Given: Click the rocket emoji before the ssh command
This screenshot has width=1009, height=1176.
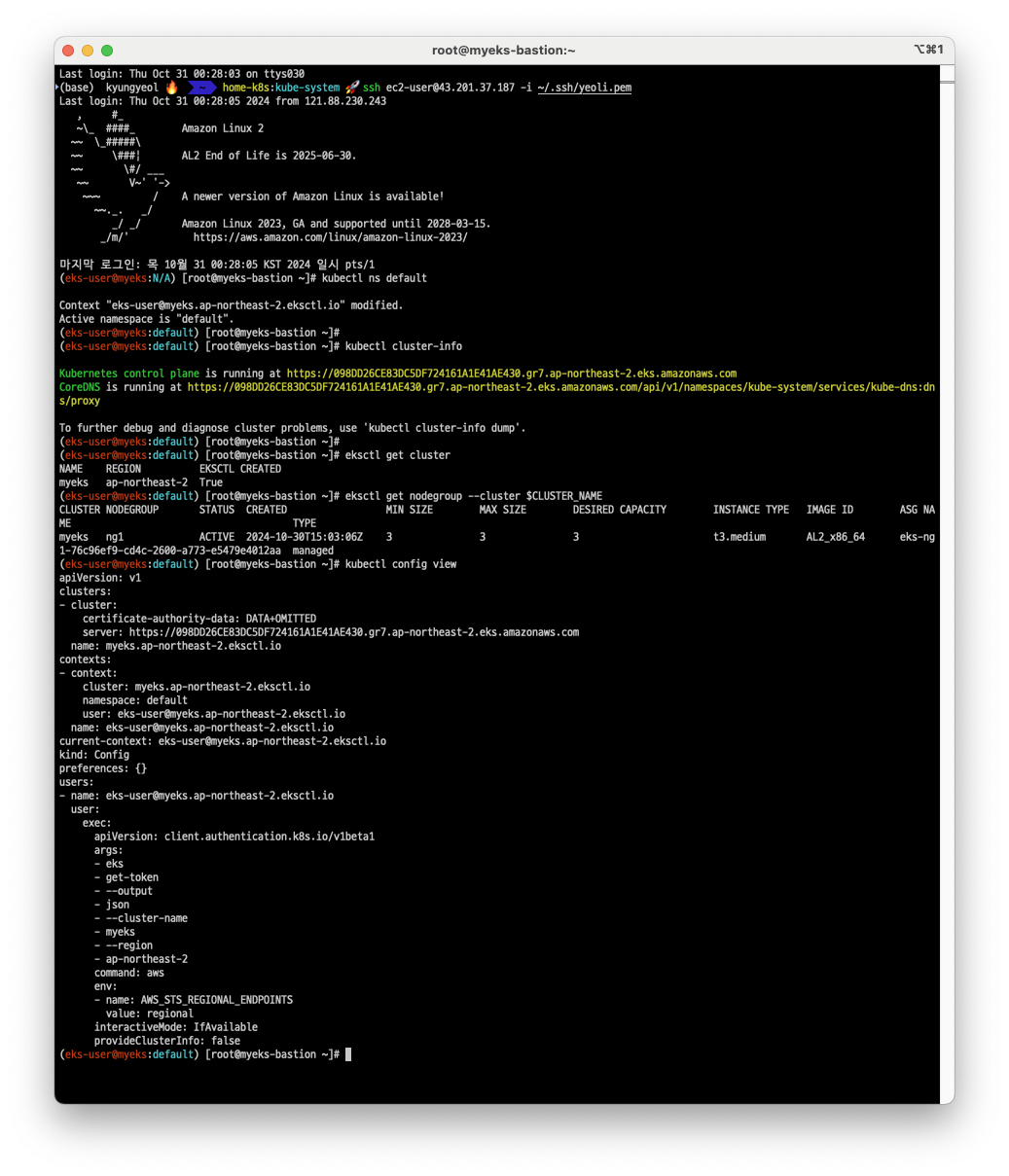Looking at the screenshot, I should pos(352,88).
